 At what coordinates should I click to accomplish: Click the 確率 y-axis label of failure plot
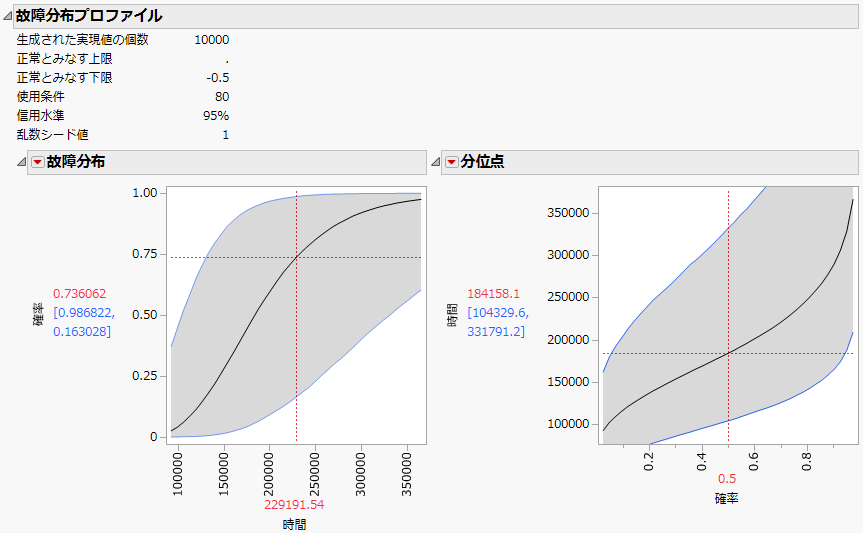click(x=39, y=314)
